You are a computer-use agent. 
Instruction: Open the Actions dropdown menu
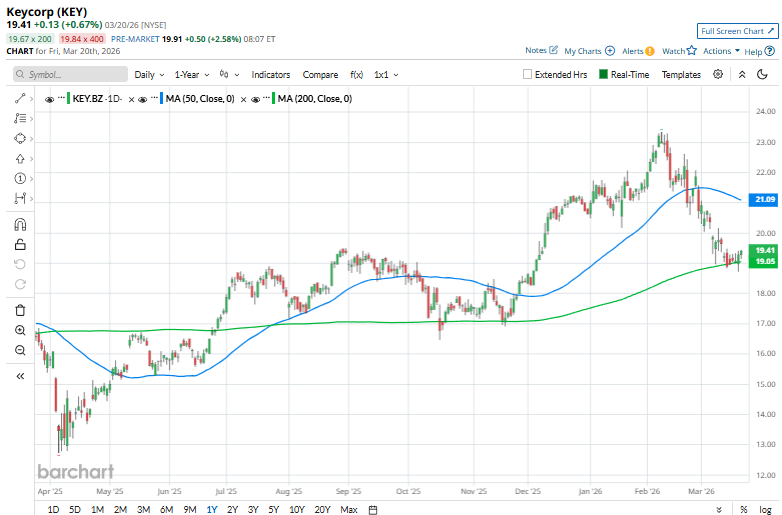coord(721,50)
